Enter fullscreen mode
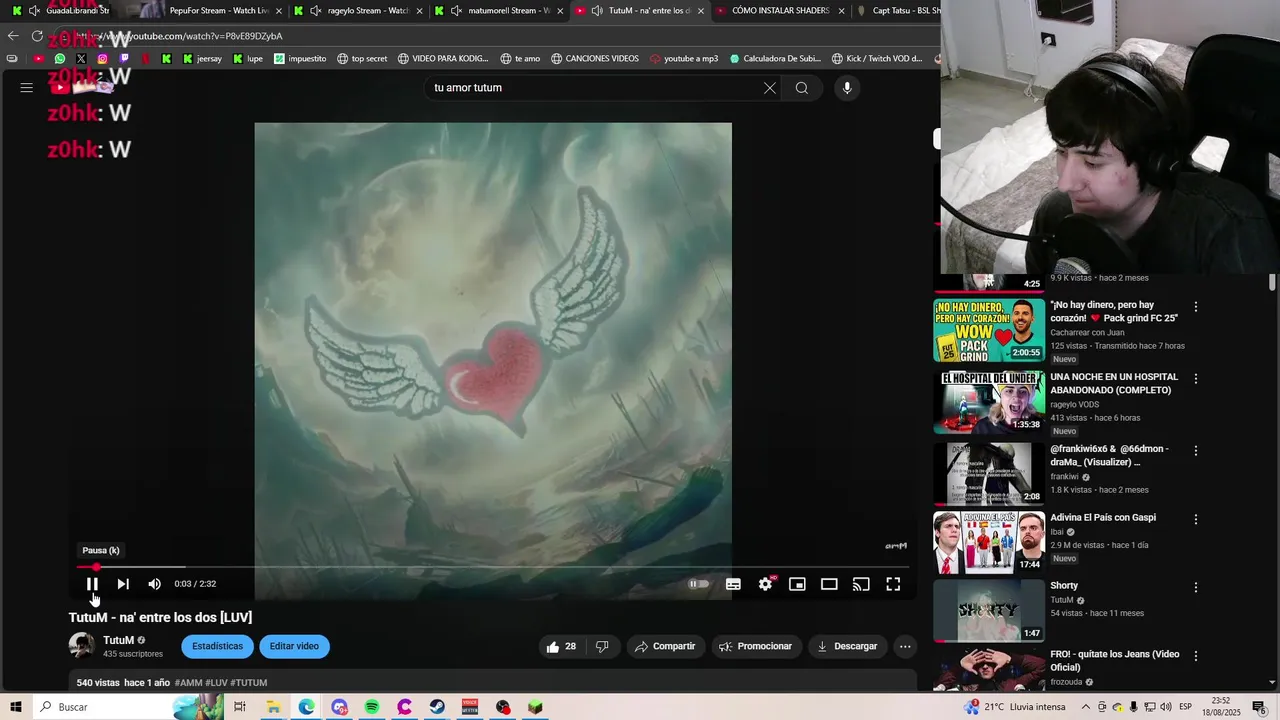Screen dimensions: 1280x720 point(893,584)
